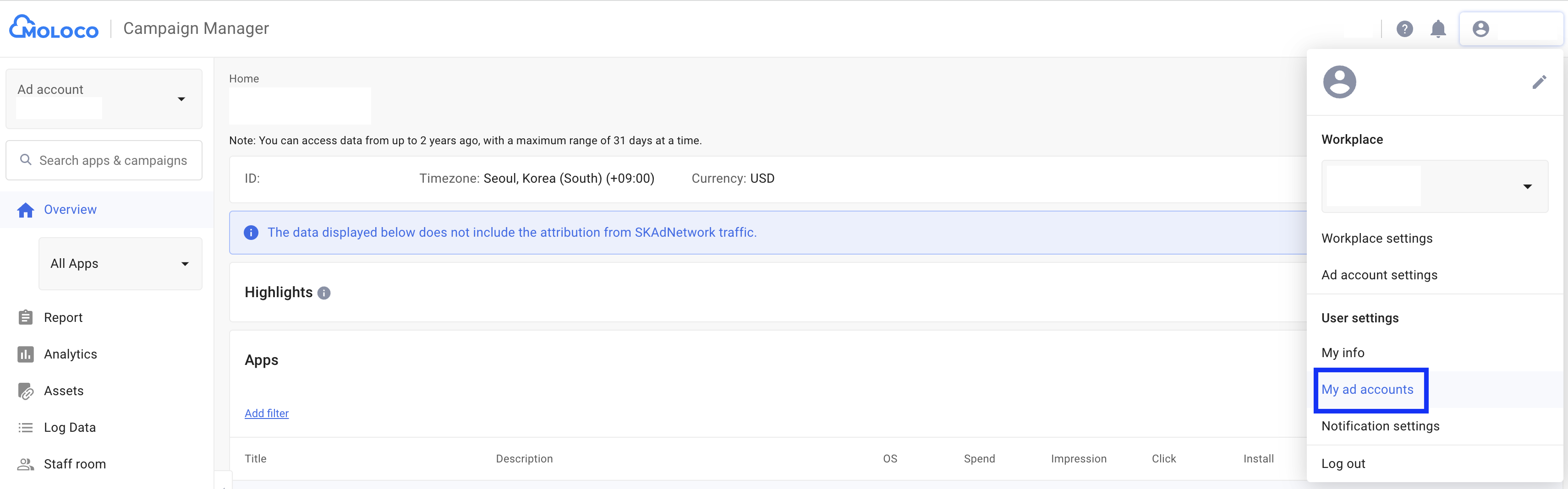
Task: Click the Add filter link
Action: 267,413
